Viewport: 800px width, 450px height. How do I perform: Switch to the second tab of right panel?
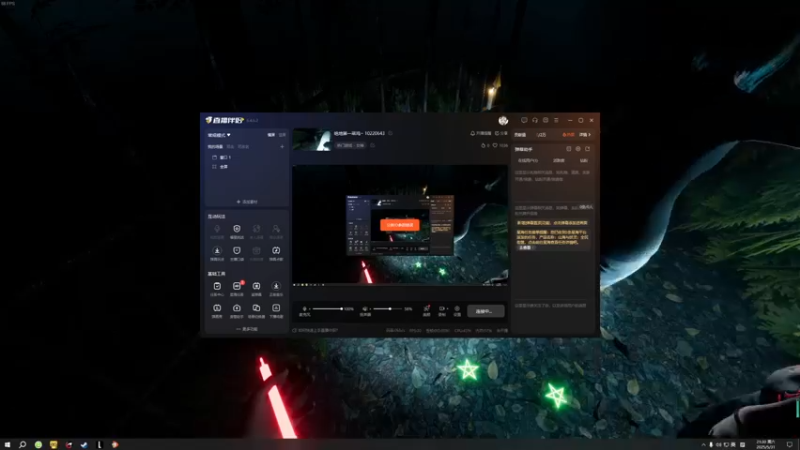541,135
